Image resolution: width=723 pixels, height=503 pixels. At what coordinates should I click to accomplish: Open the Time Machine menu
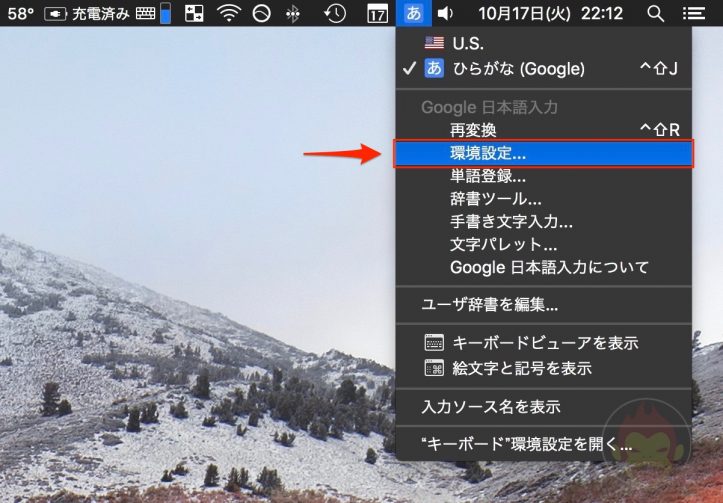coord(335,14)
